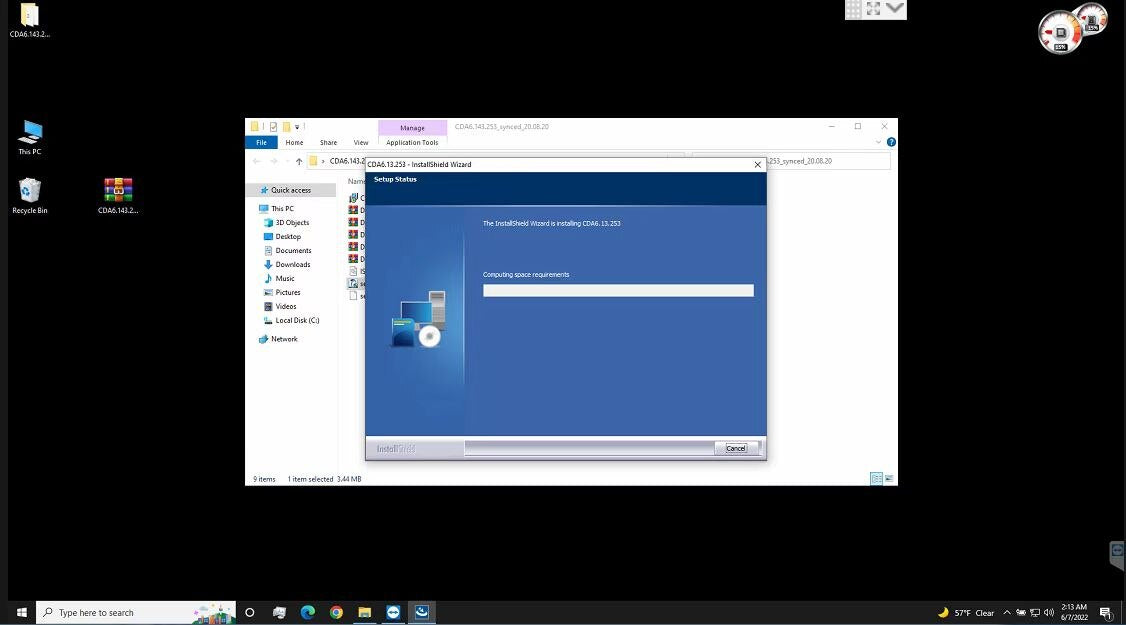Select Downloads in the navigation pane

(x=292, y=264)
